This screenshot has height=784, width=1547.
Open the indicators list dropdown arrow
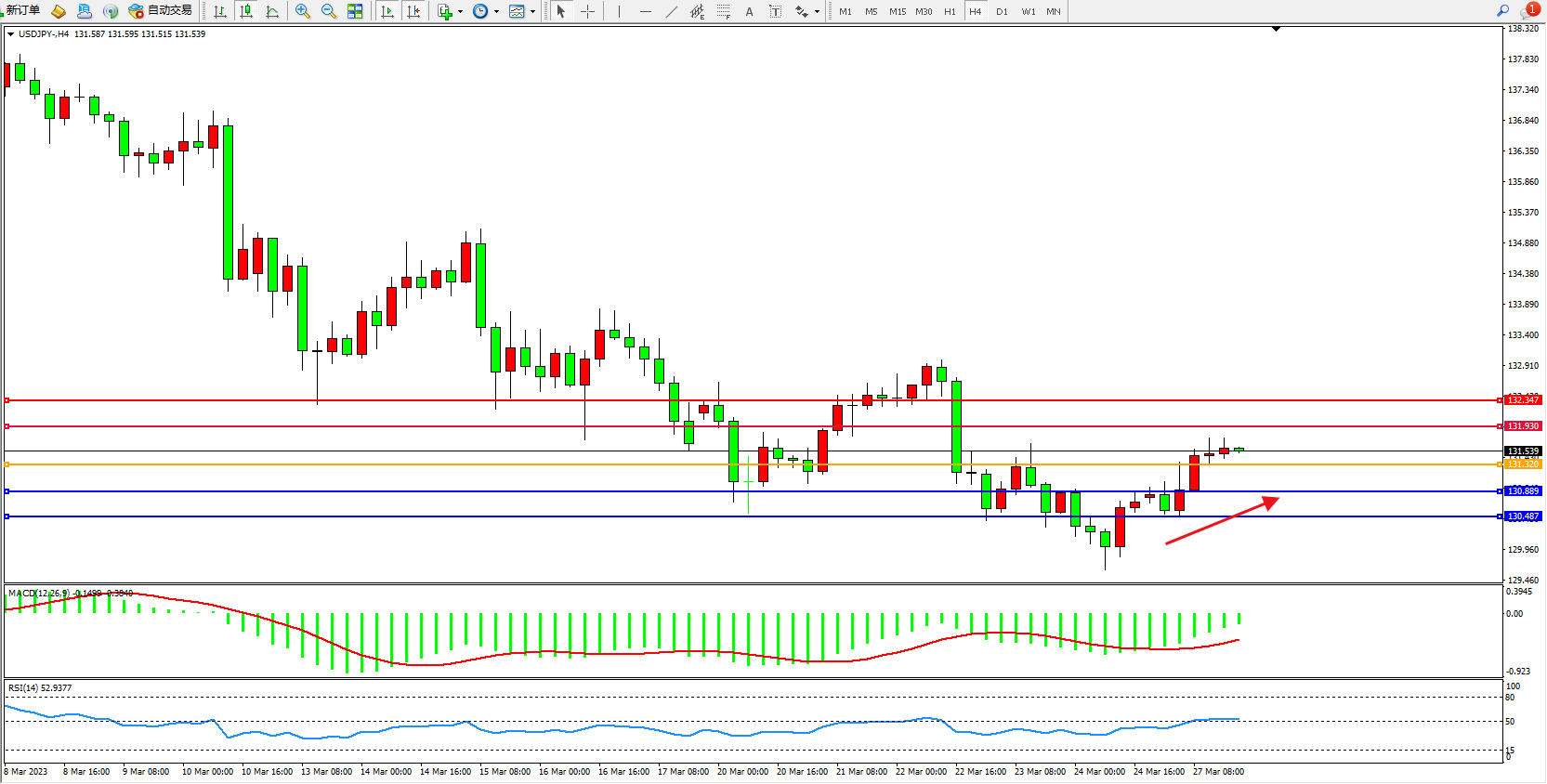pyautogui.click(x=460, y=11)
